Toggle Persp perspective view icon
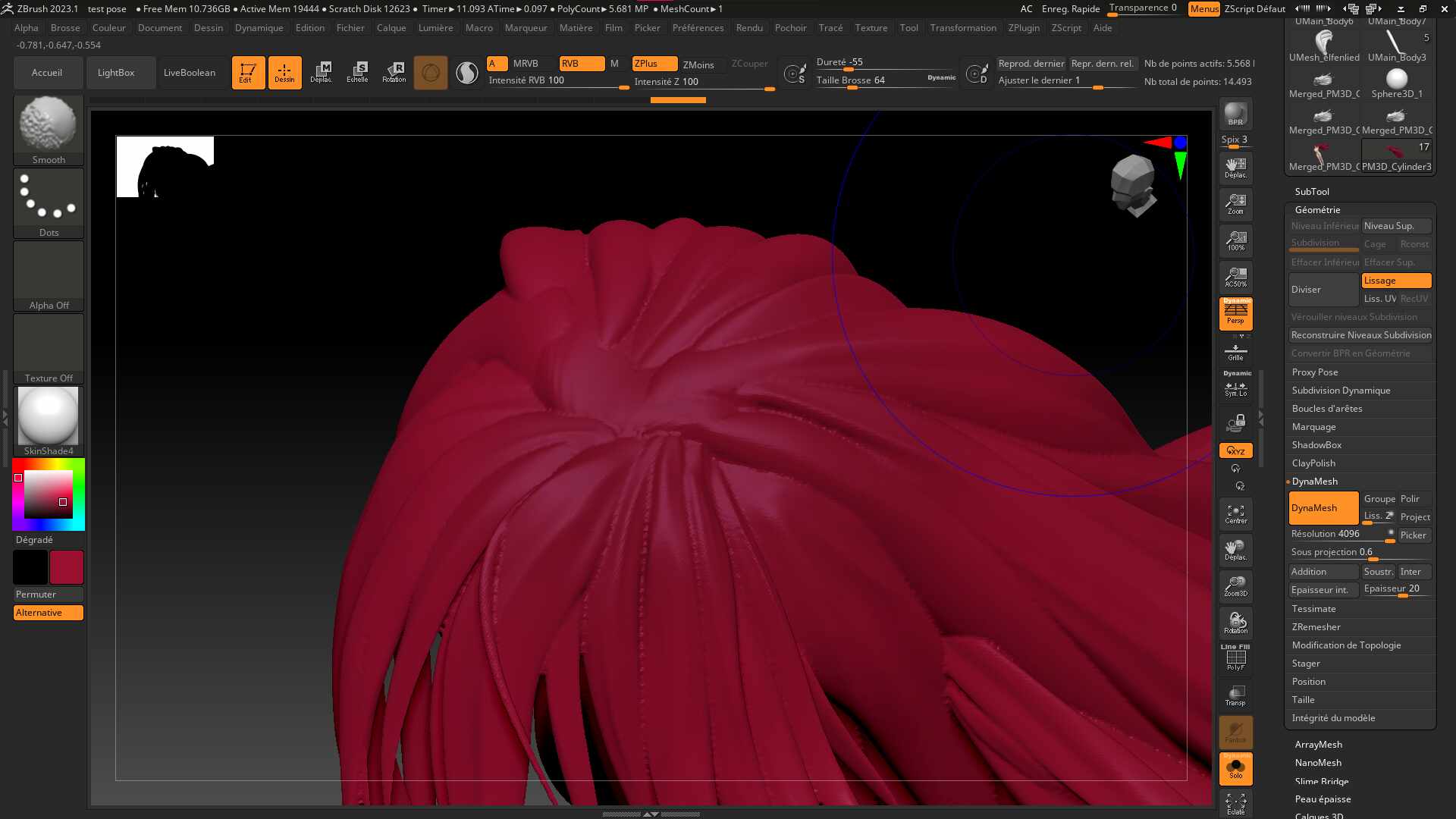The width and height of the screenshot is (1456, 819). [1235, 314]
